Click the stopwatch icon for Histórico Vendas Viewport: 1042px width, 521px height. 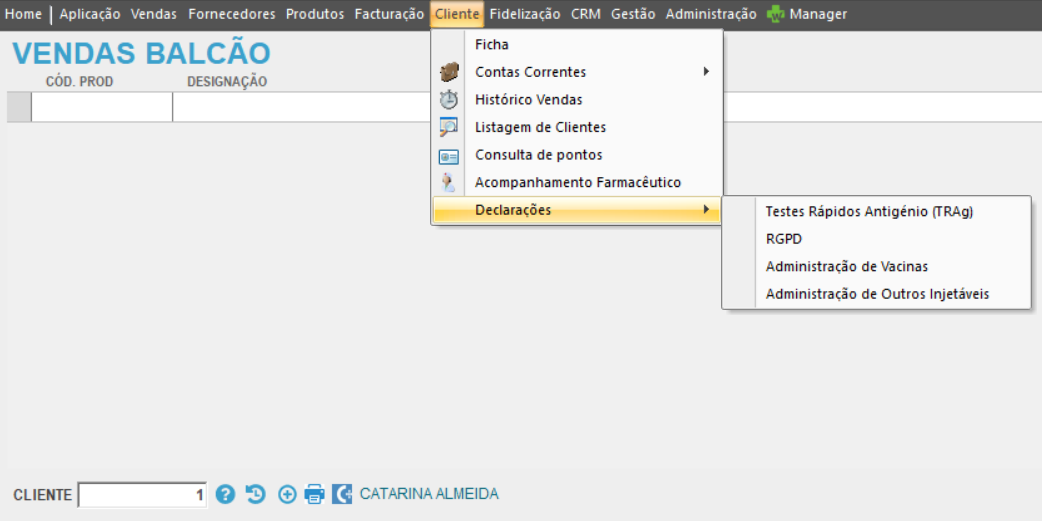449,100
